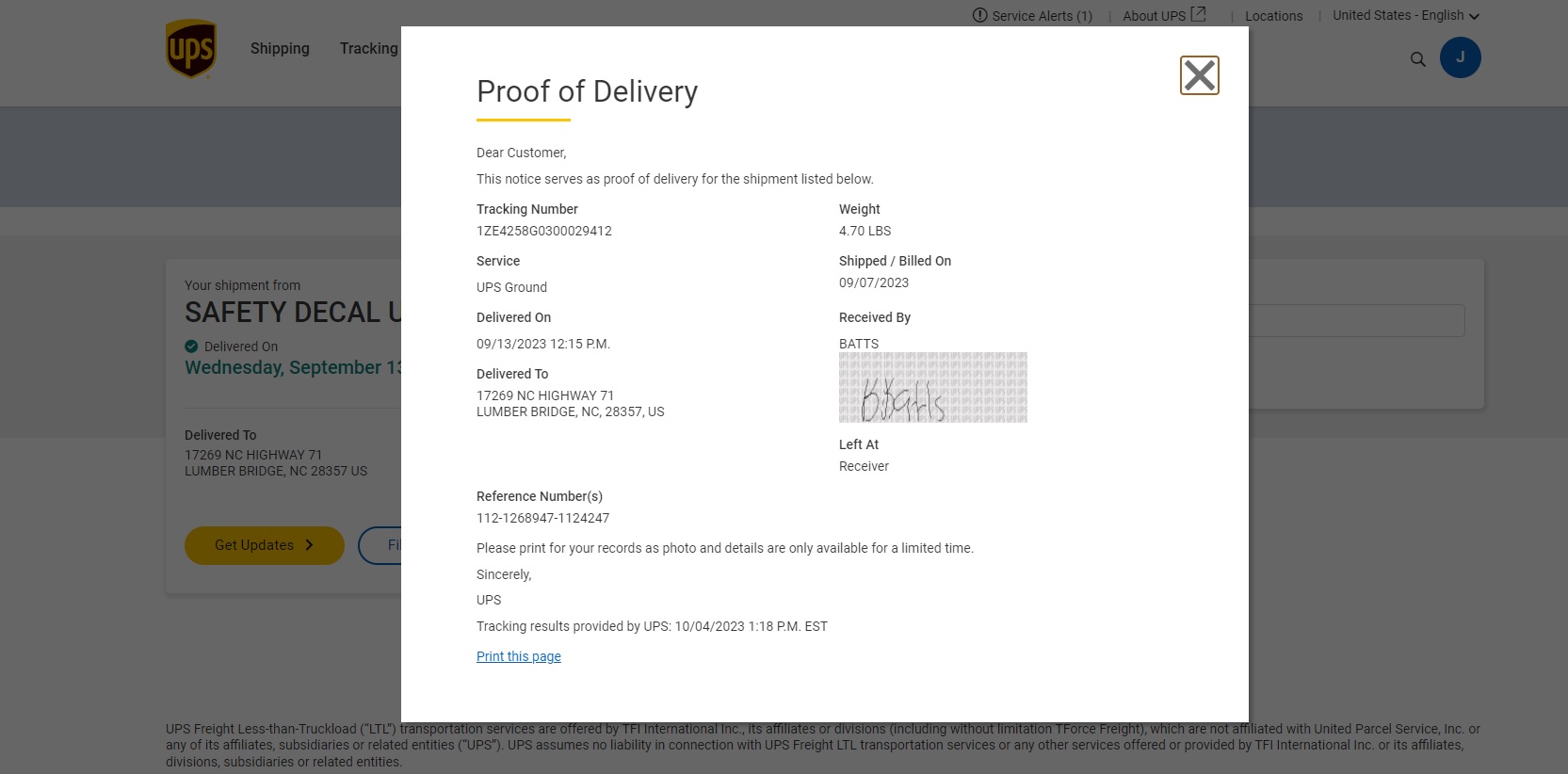This screenshot has width=1568, height=774.
Task: Click the UPS shield logo
Action: click(x=191, y=49)
